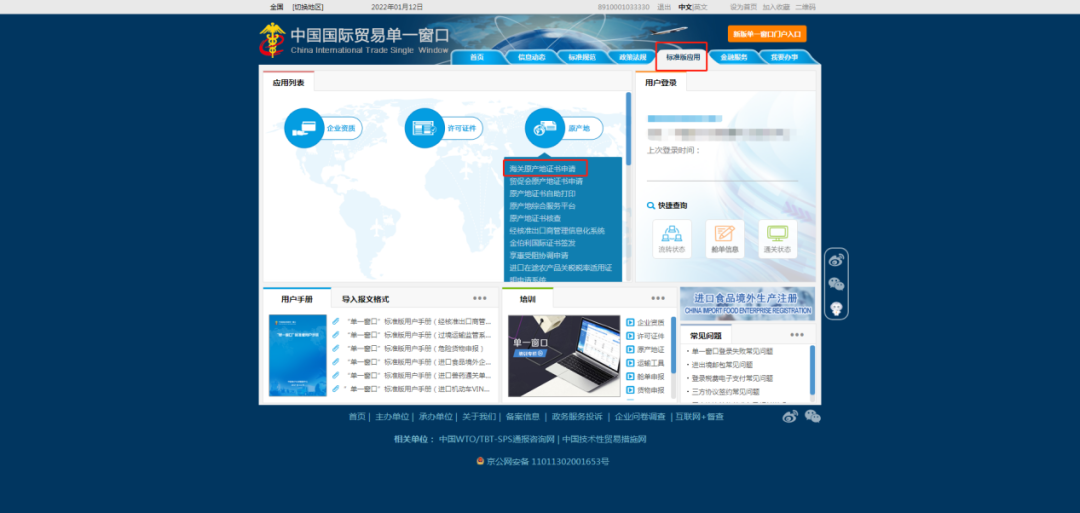
Task: Click the 退出 logout link
Action: tap(664, 7)
